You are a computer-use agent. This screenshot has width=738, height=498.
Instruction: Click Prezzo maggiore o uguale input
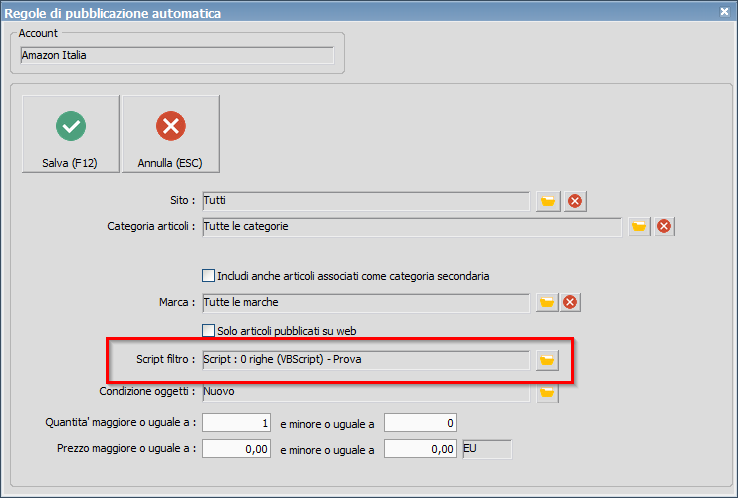click(236, 449)
